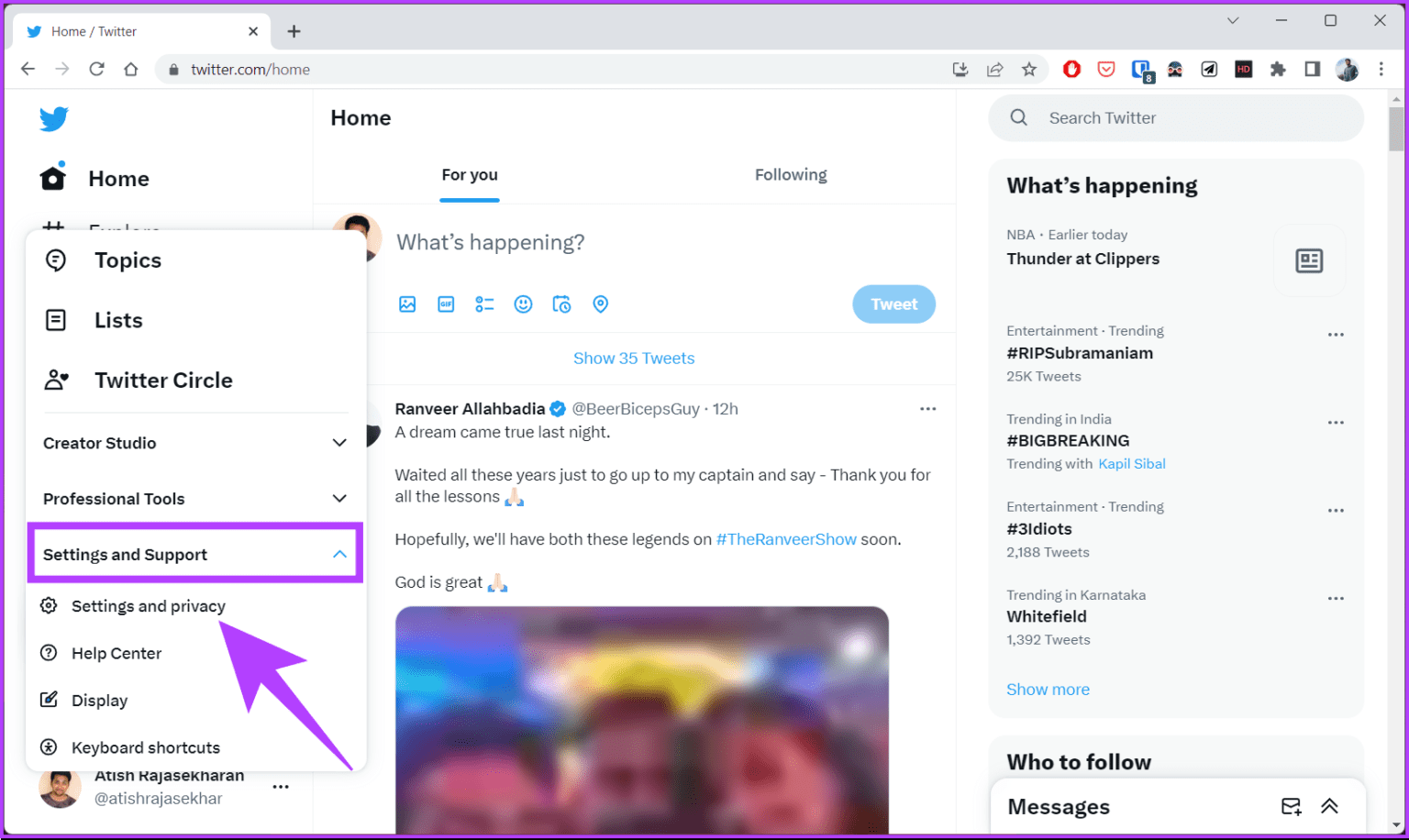Go back in browser
Viewport: 1409px width, 840px height.
28,69
